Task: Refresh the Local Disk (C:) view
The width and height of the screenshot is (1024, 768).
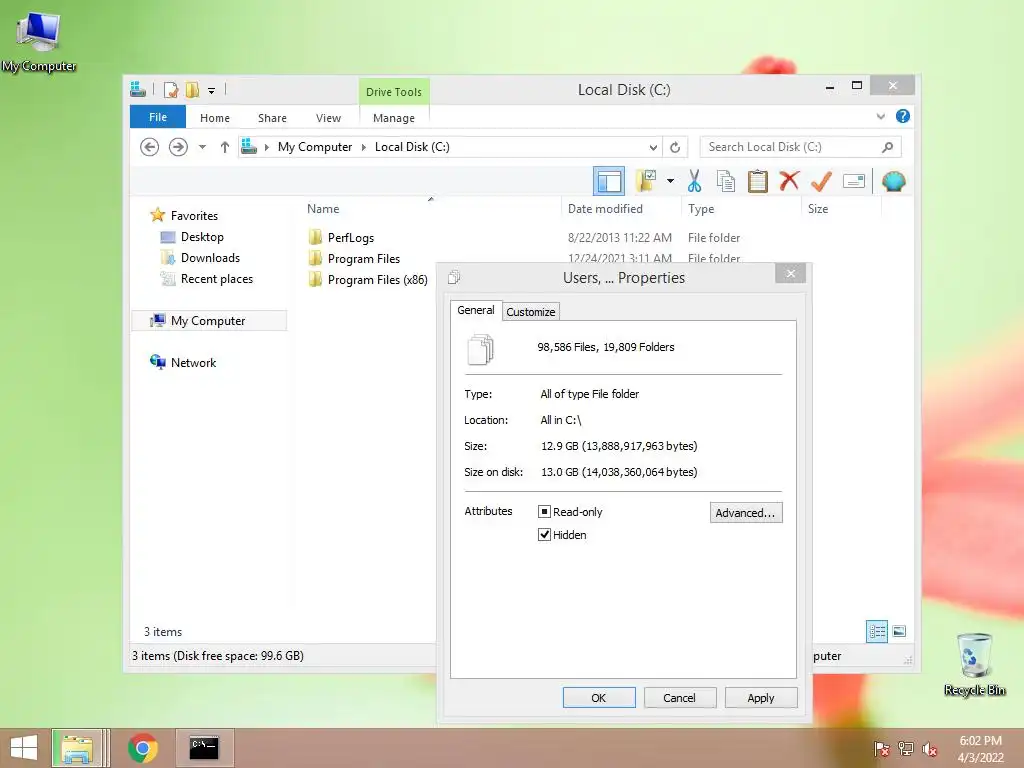Action: pyautogui.click(x=675, y=148)
